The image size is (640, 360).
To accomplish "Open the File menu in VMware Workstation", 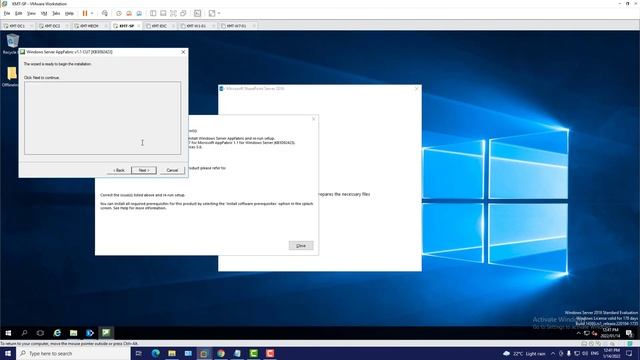I will (x=7, y=13).
